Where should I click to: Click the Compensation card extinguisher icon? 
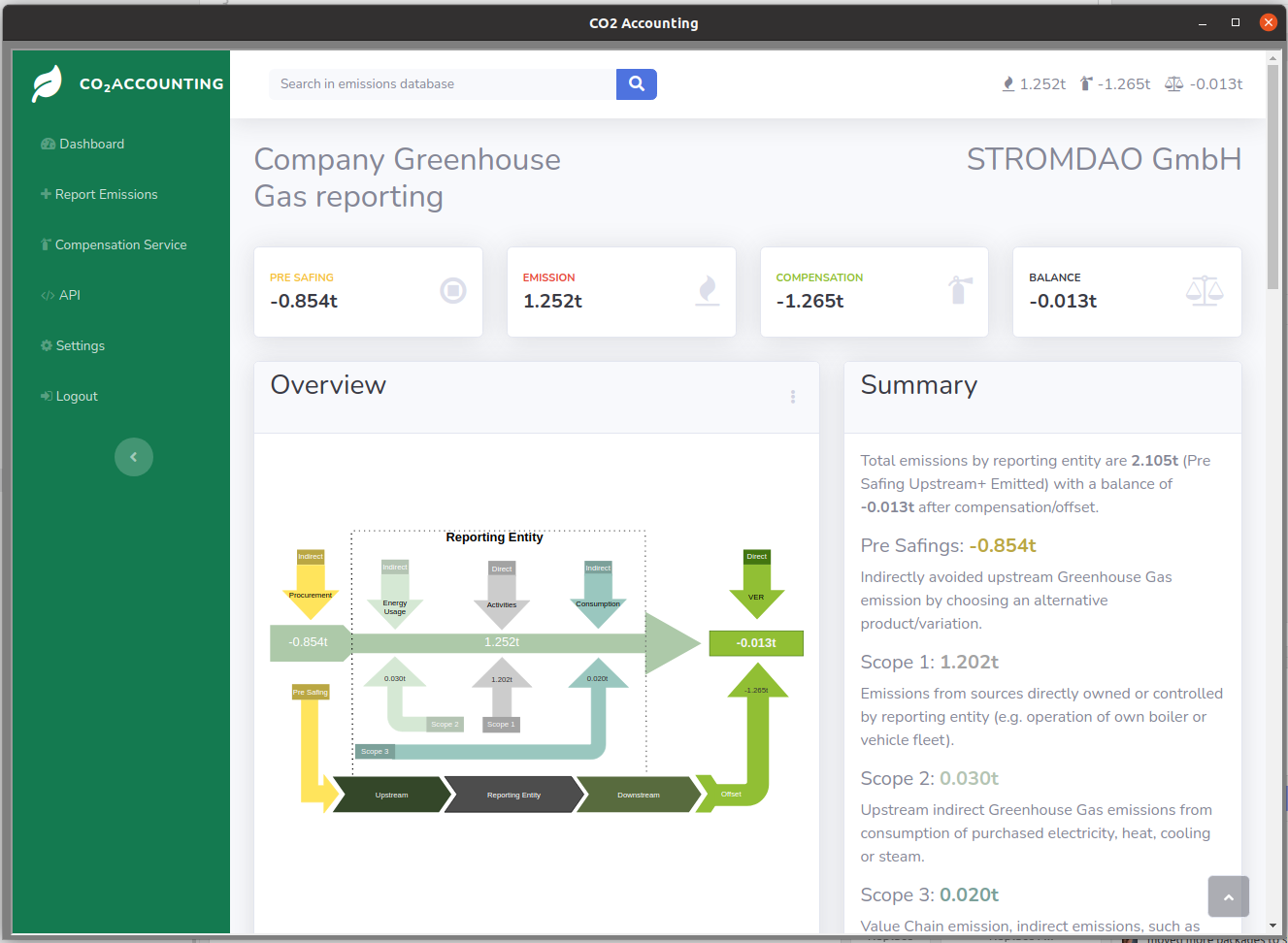point(960,290)
